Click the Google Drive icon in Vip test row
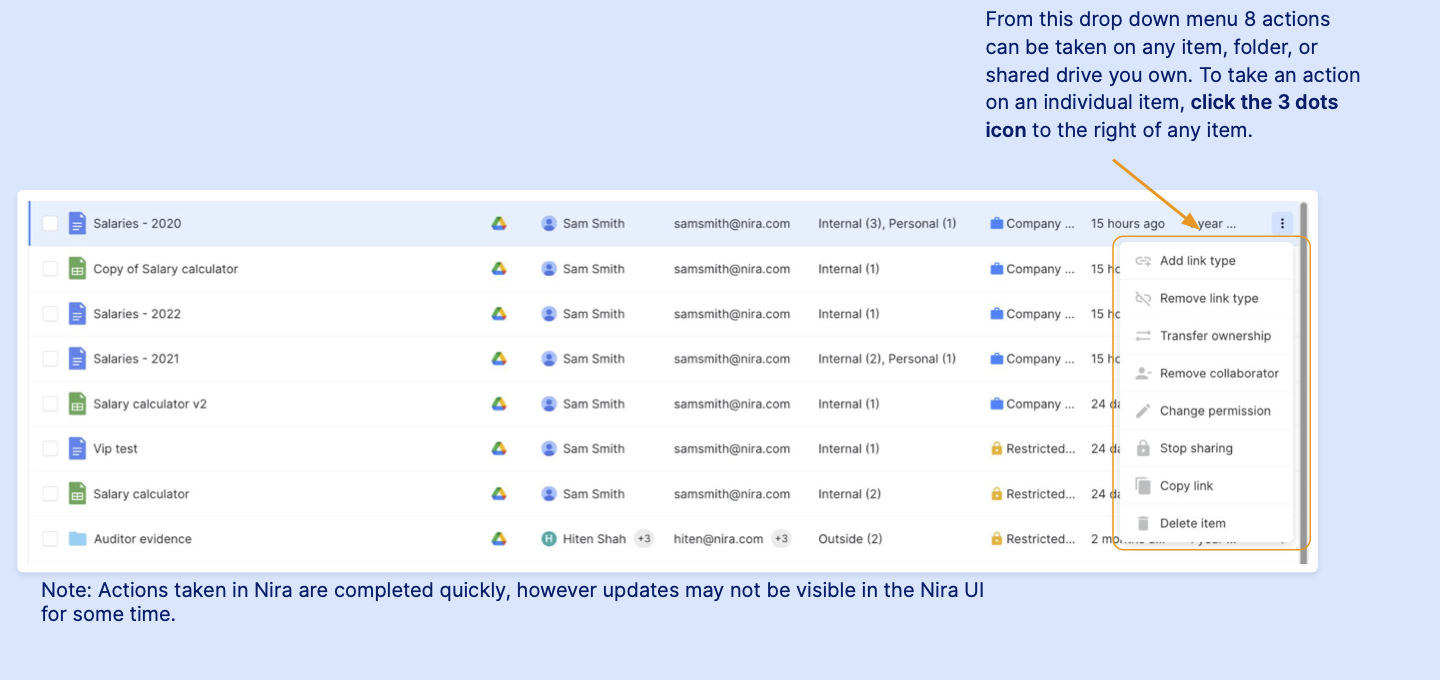The image size is (1440, 680). pyautogui.click(x=499, y=449)
